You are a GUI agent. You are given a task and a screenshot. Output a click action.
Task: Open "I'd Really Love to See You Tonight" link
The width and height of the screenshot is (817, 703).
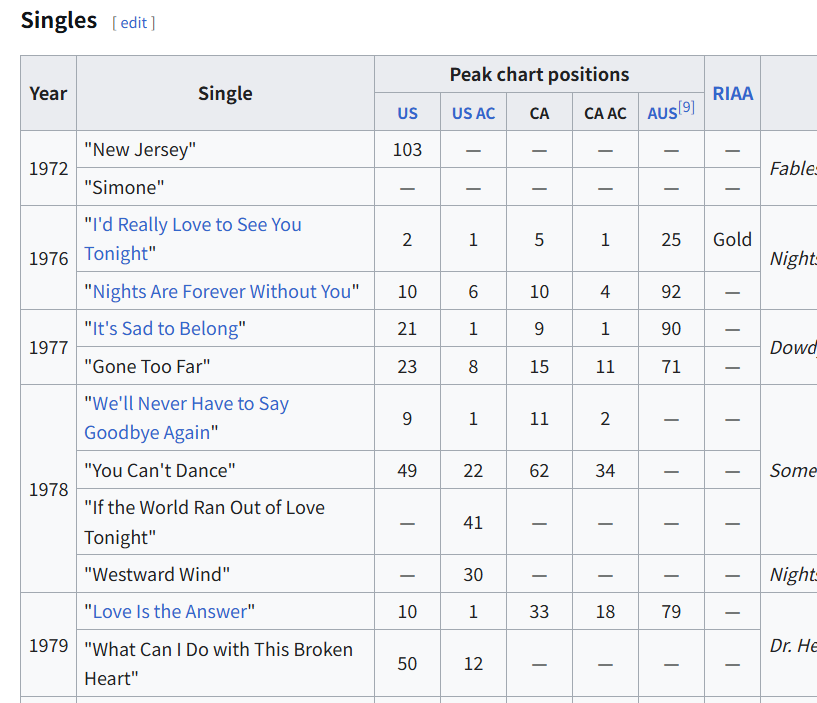(193, 239)
